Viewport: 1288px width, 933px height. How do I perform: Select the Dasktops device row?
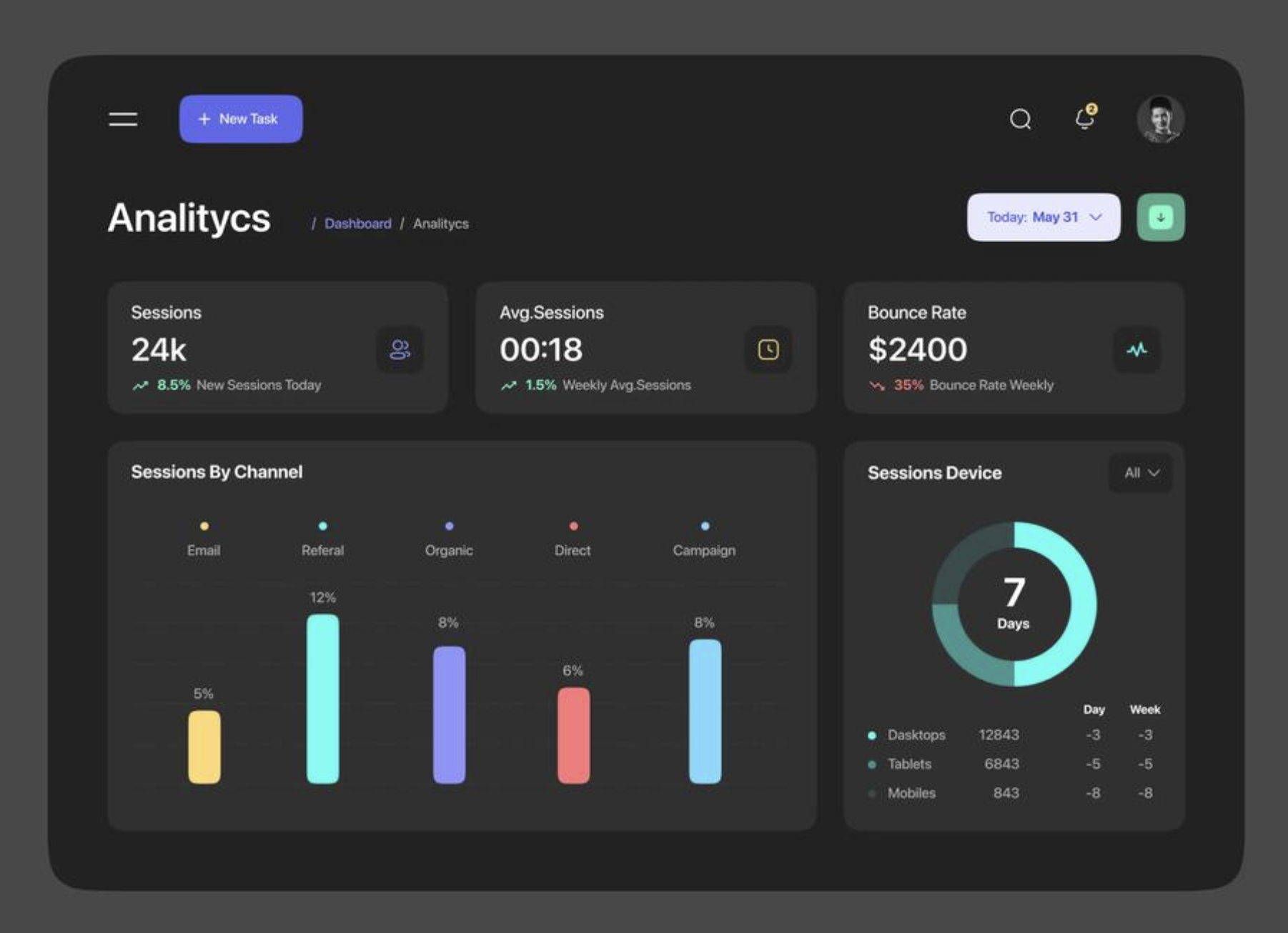916,735
